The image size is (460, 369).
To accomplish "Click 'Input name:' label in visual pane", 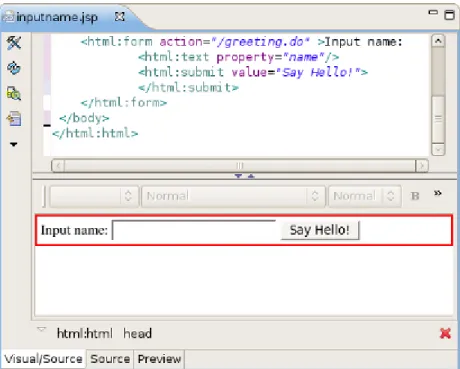I will 74,230.
